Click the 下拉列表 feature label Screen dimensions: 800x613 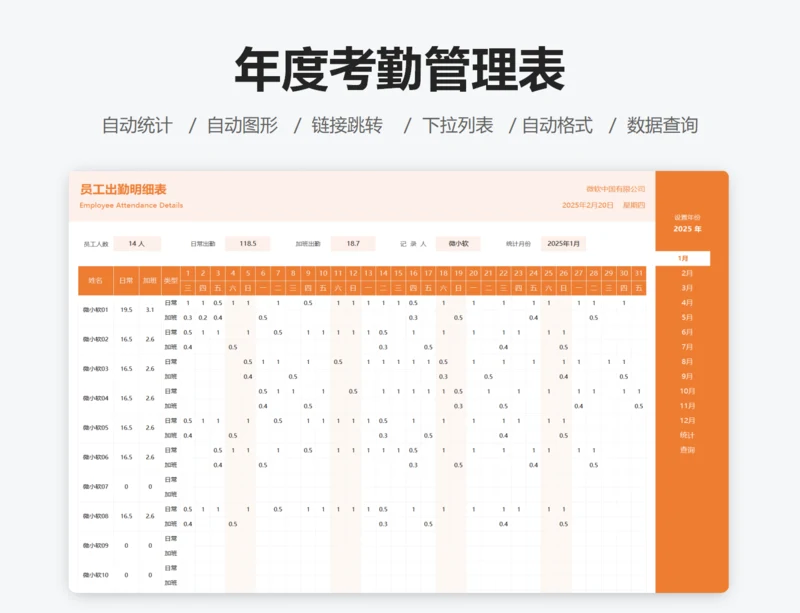click(457, 125)
